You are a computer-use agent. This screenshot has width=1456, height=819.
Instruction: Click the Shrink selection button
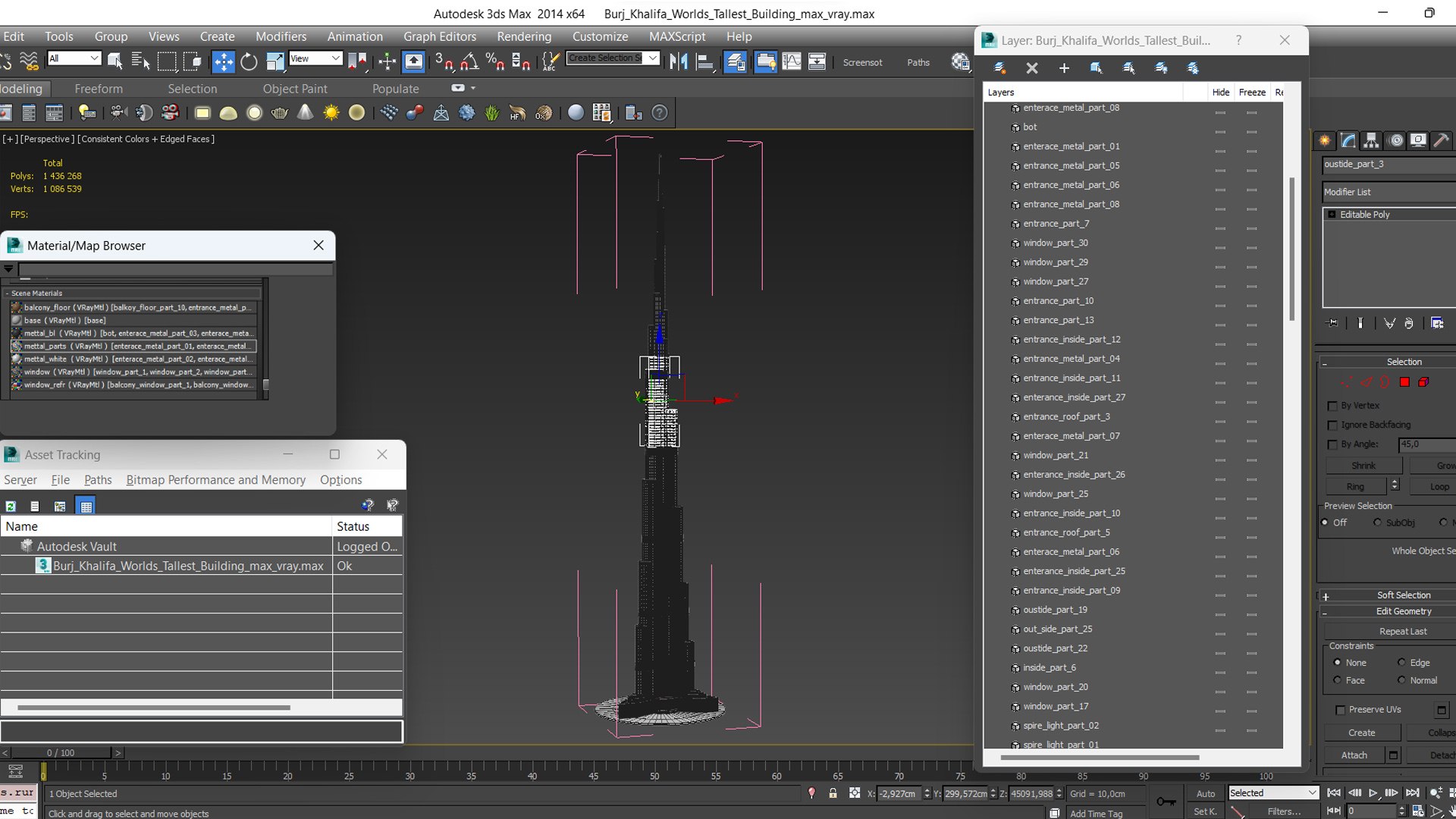(x=1363, y=466)
